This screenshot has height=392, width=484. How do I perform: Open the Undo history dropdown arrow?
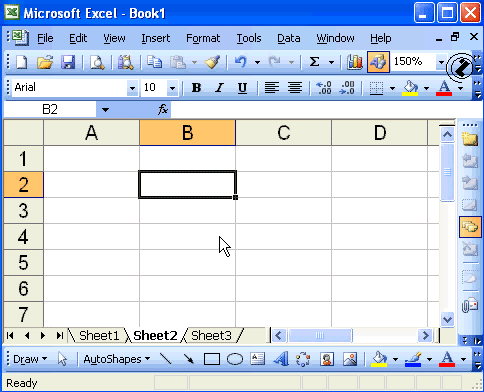point(257,62)
